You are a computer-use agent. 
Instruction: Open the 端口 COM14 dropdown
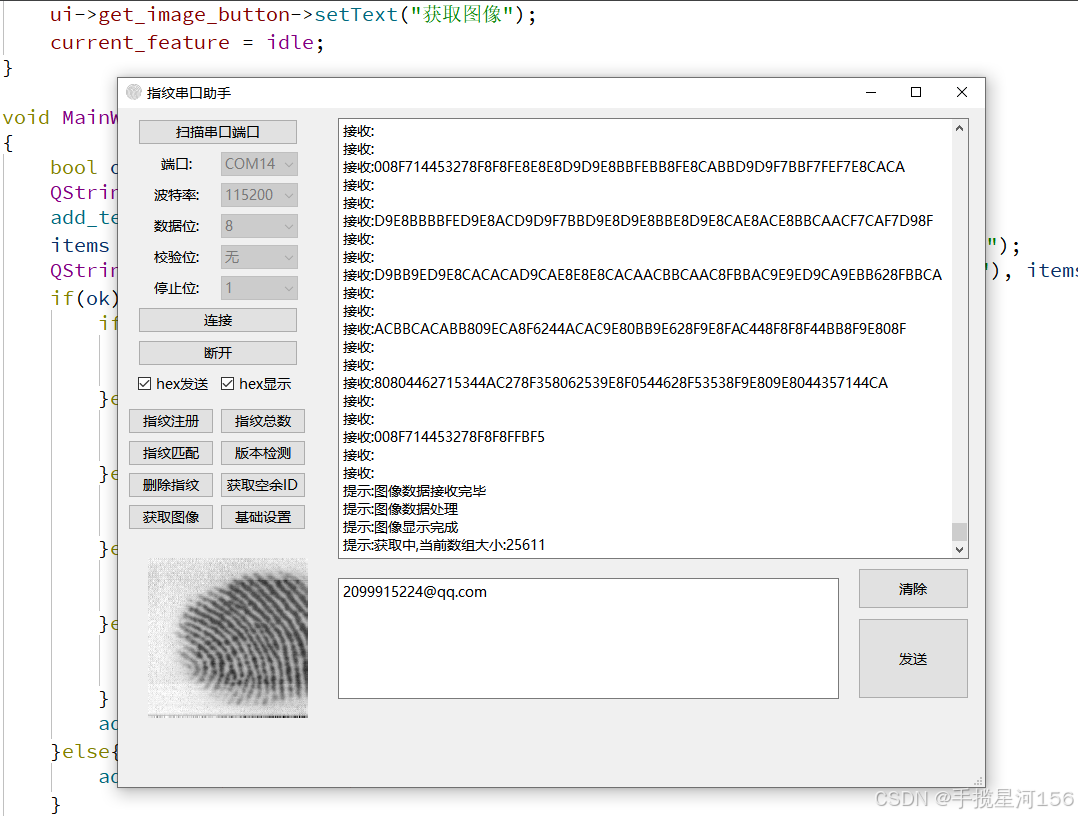pyautogui.click(x=259, y=164)
